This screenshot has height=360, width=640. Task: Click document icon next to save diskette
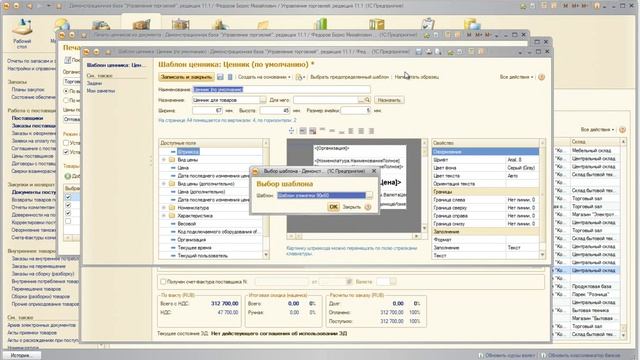[230, 77]
